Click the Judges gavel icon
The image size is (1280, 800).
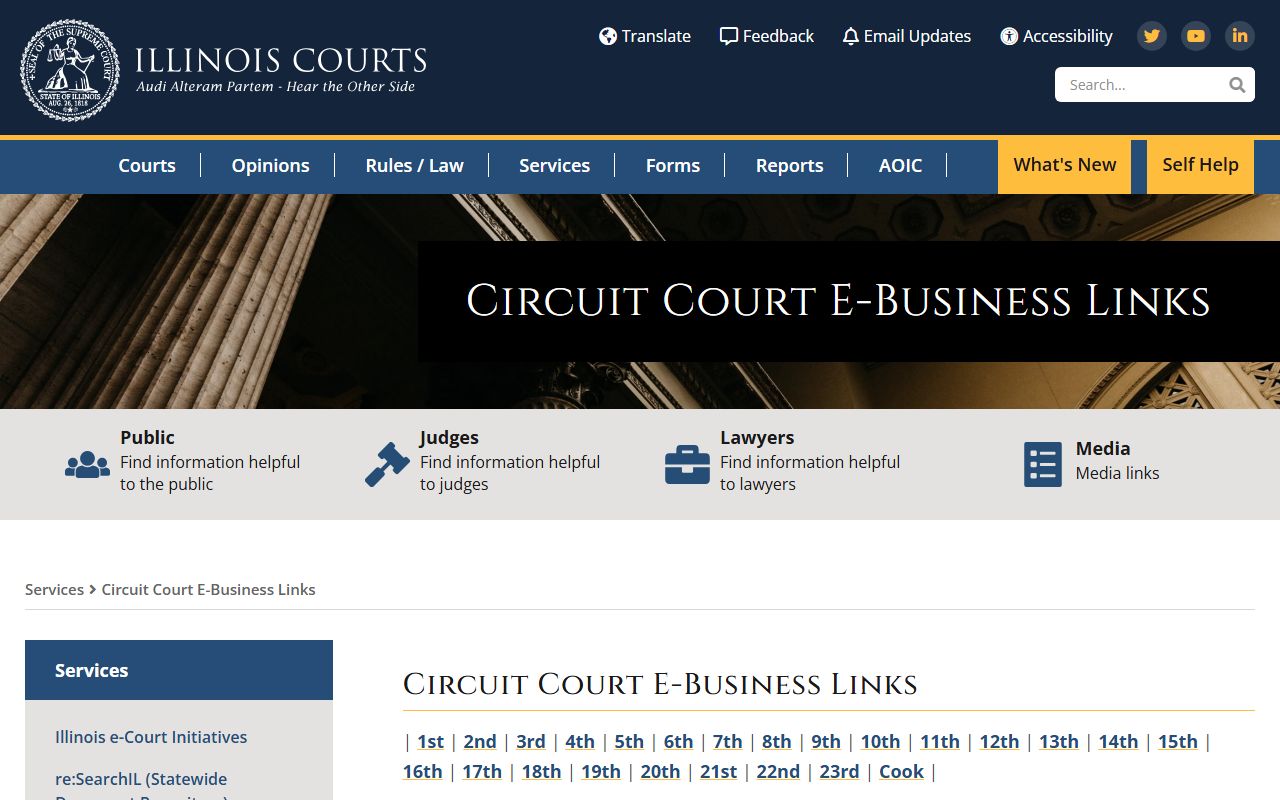(x=387, y=465)
